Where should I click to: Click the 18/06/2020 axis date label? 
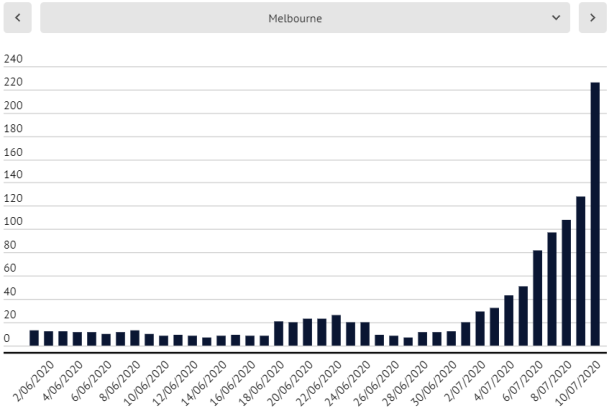(x=262, y=383)
